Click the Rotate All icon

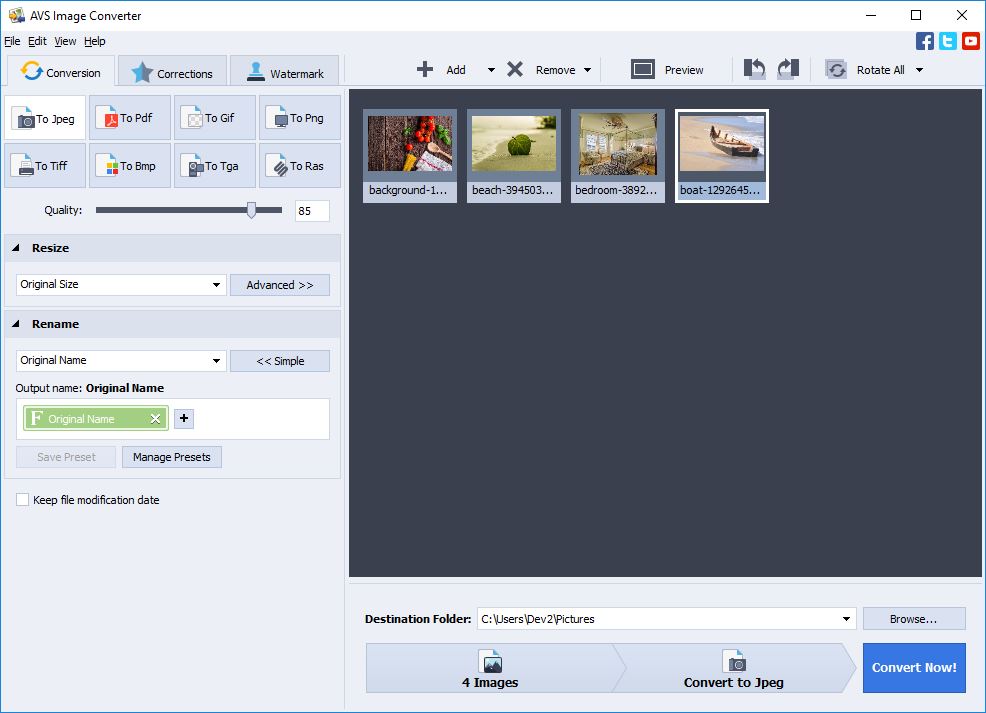click(836, 69)
